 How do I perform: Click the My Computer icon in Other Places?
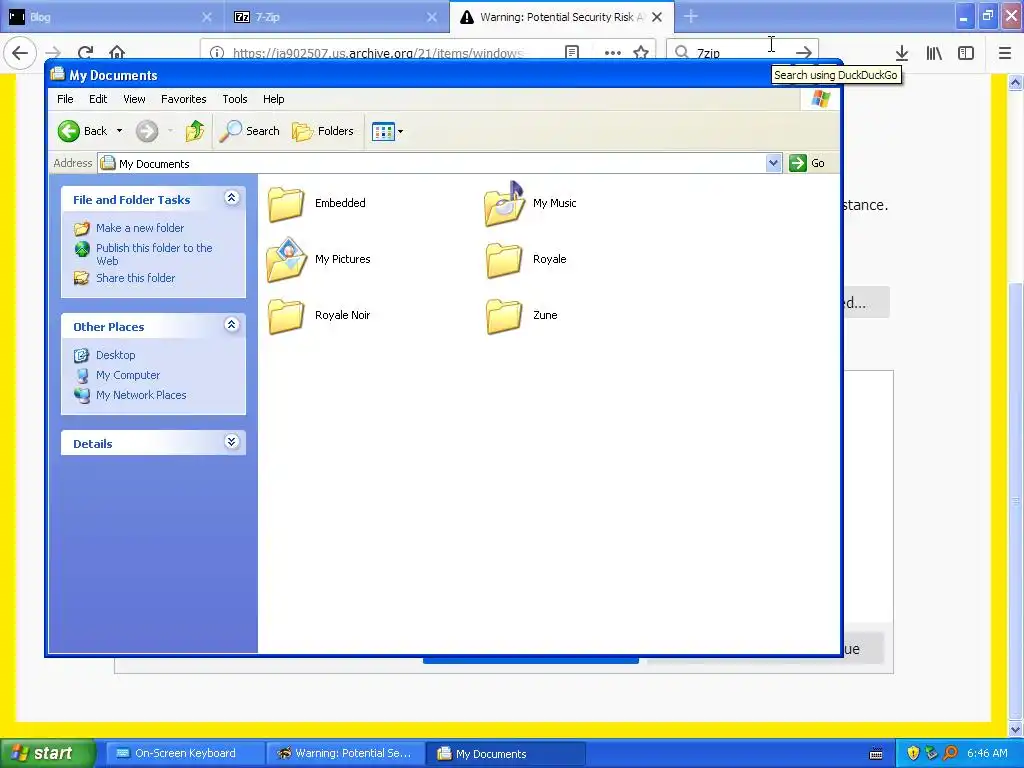click(x=82, y=376)
